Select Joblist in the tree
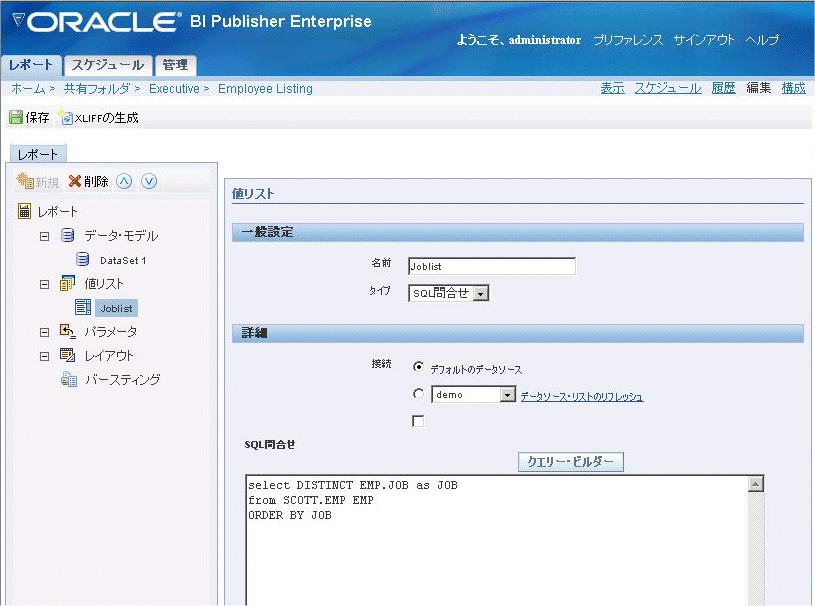This screenshot has height=606, width=815. (x=116, y=308)
